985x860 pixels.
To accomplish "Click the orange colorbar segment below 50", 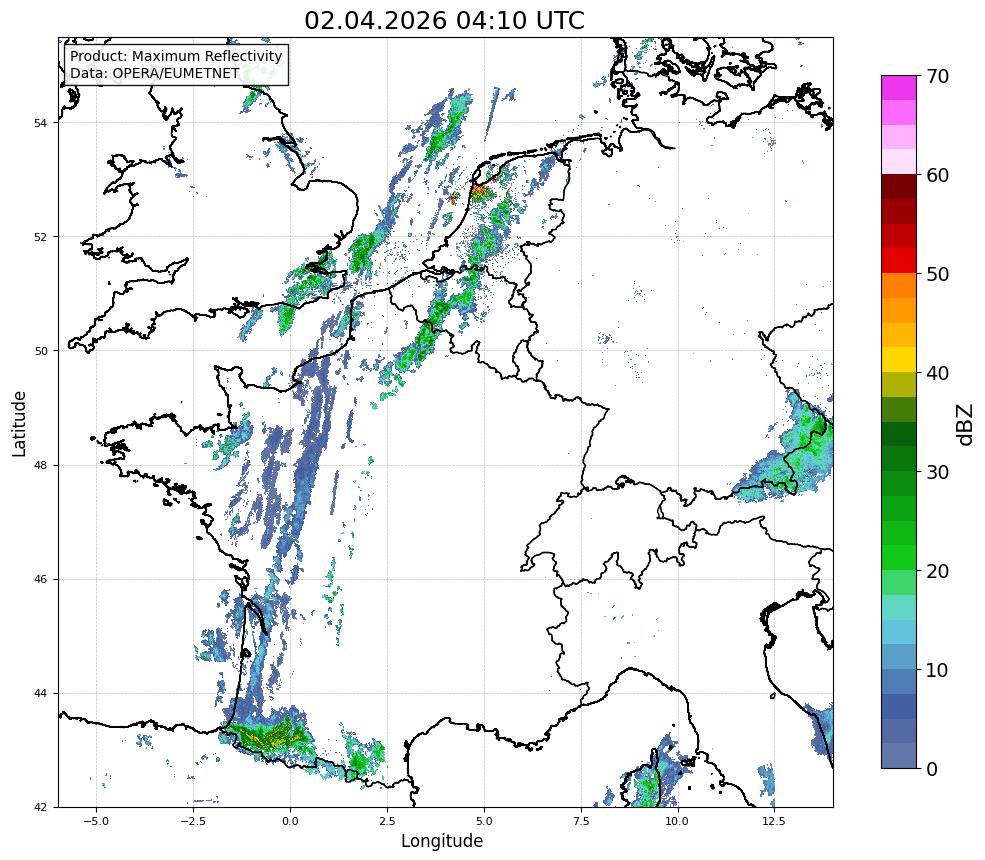I will pos(899,286).
